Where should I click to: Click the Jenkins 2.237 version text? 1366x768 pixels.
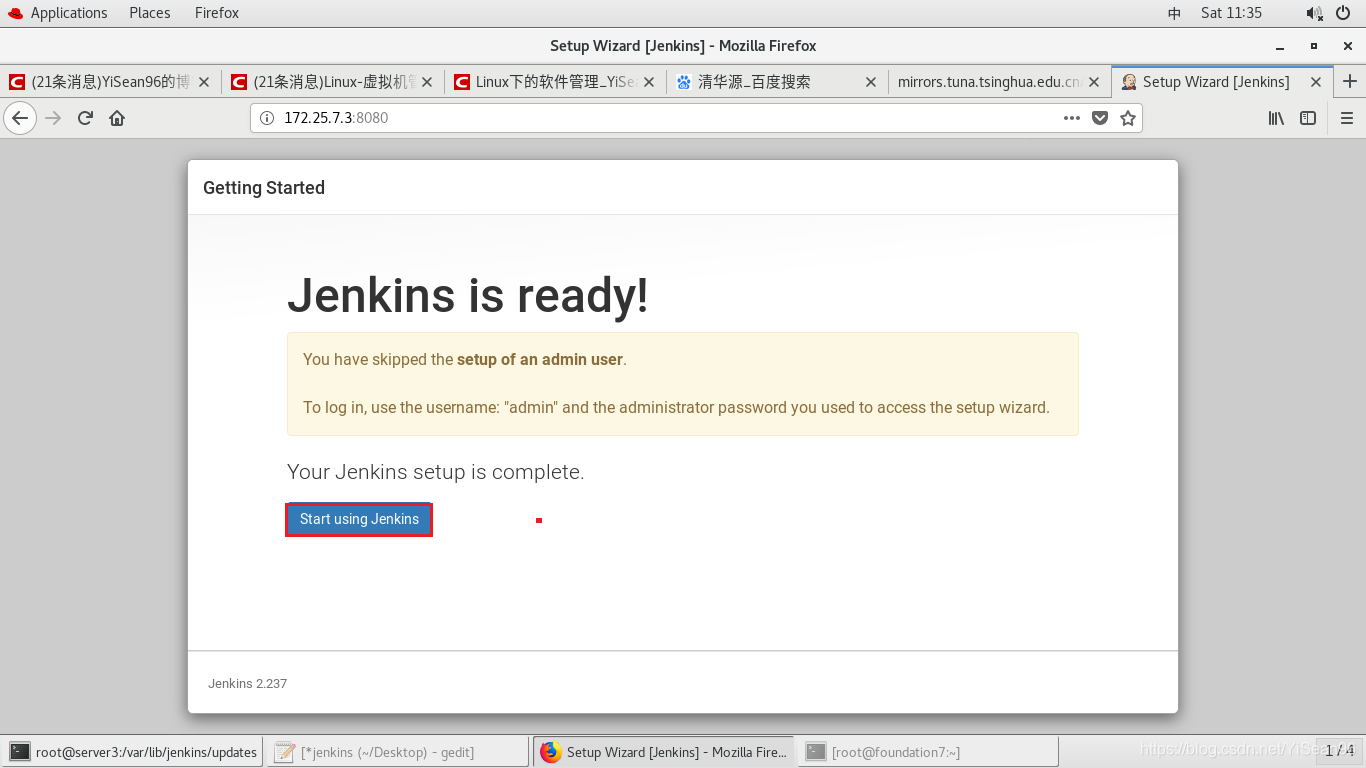point(247,684)
